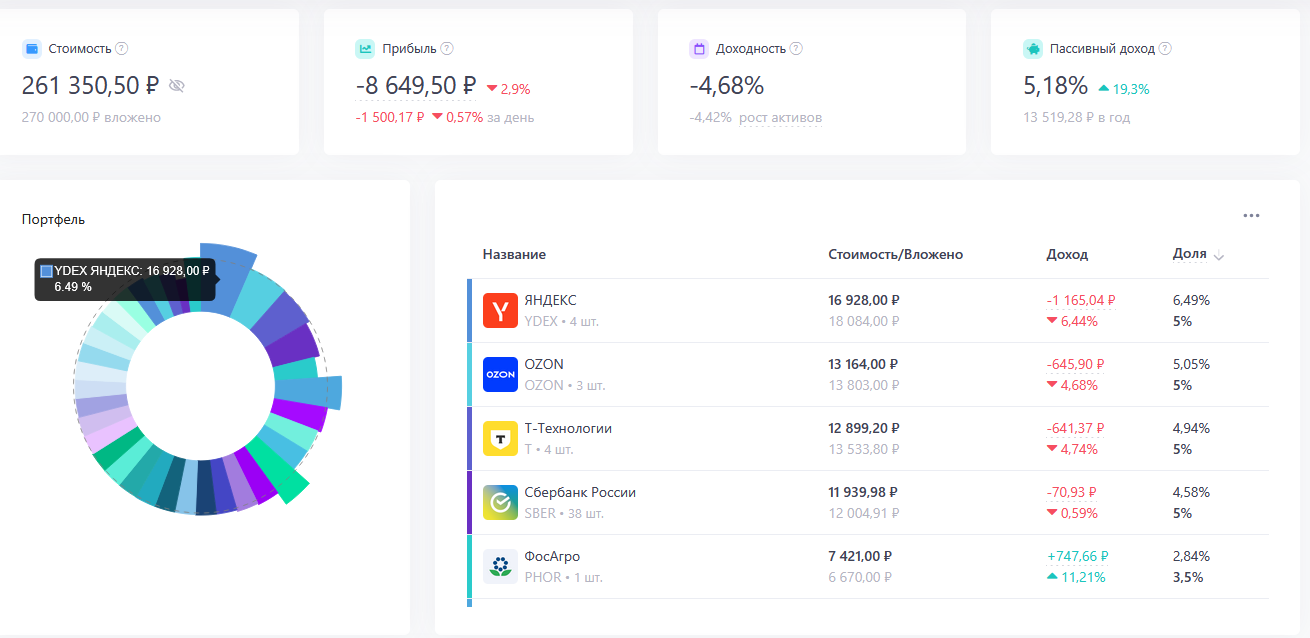Click the Портфель chart title

[54, 219]
